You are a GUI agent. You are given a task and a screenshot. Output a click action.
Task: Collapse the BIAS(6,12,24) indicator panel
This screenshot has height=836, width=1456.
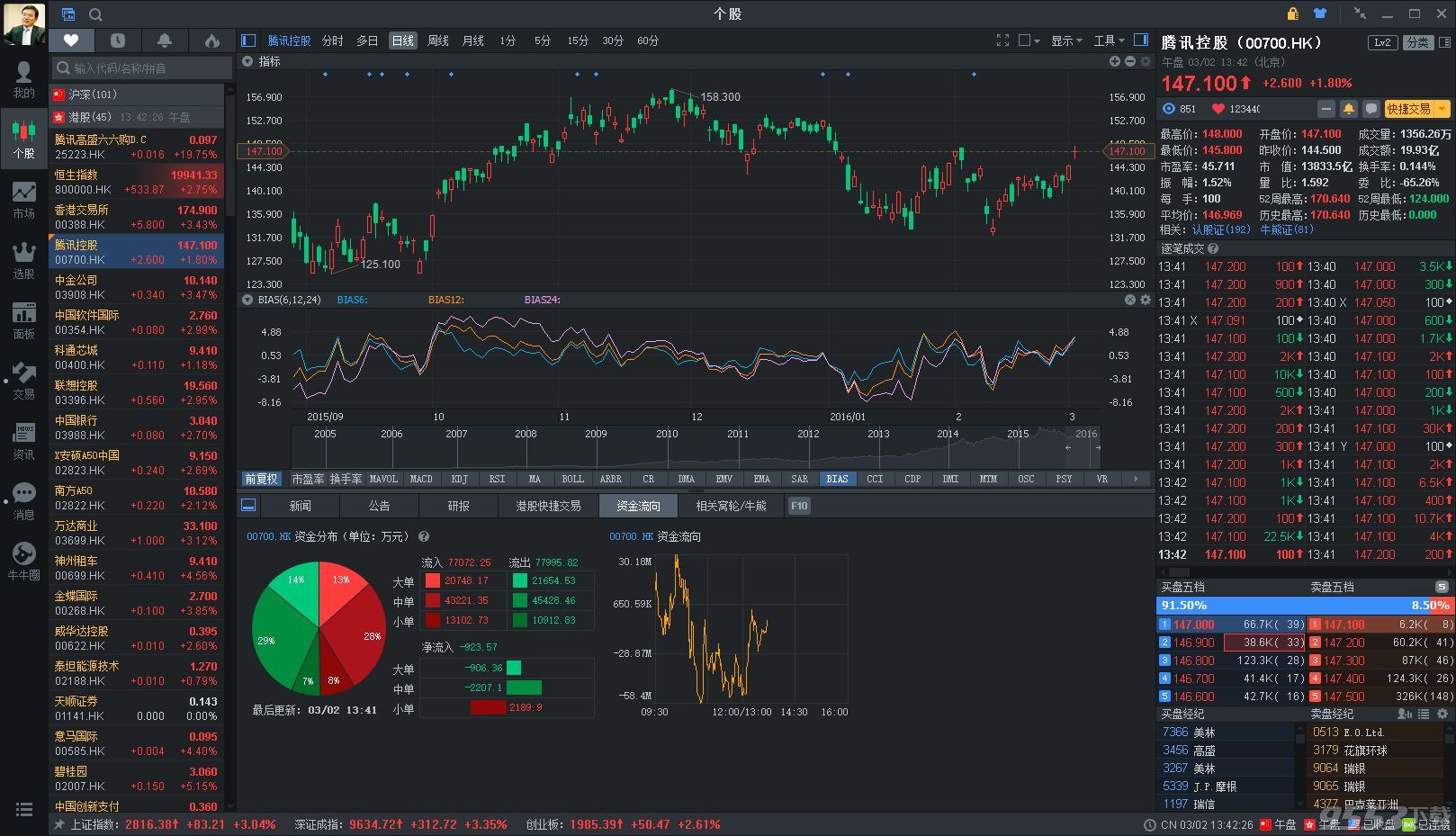[247, 300]
